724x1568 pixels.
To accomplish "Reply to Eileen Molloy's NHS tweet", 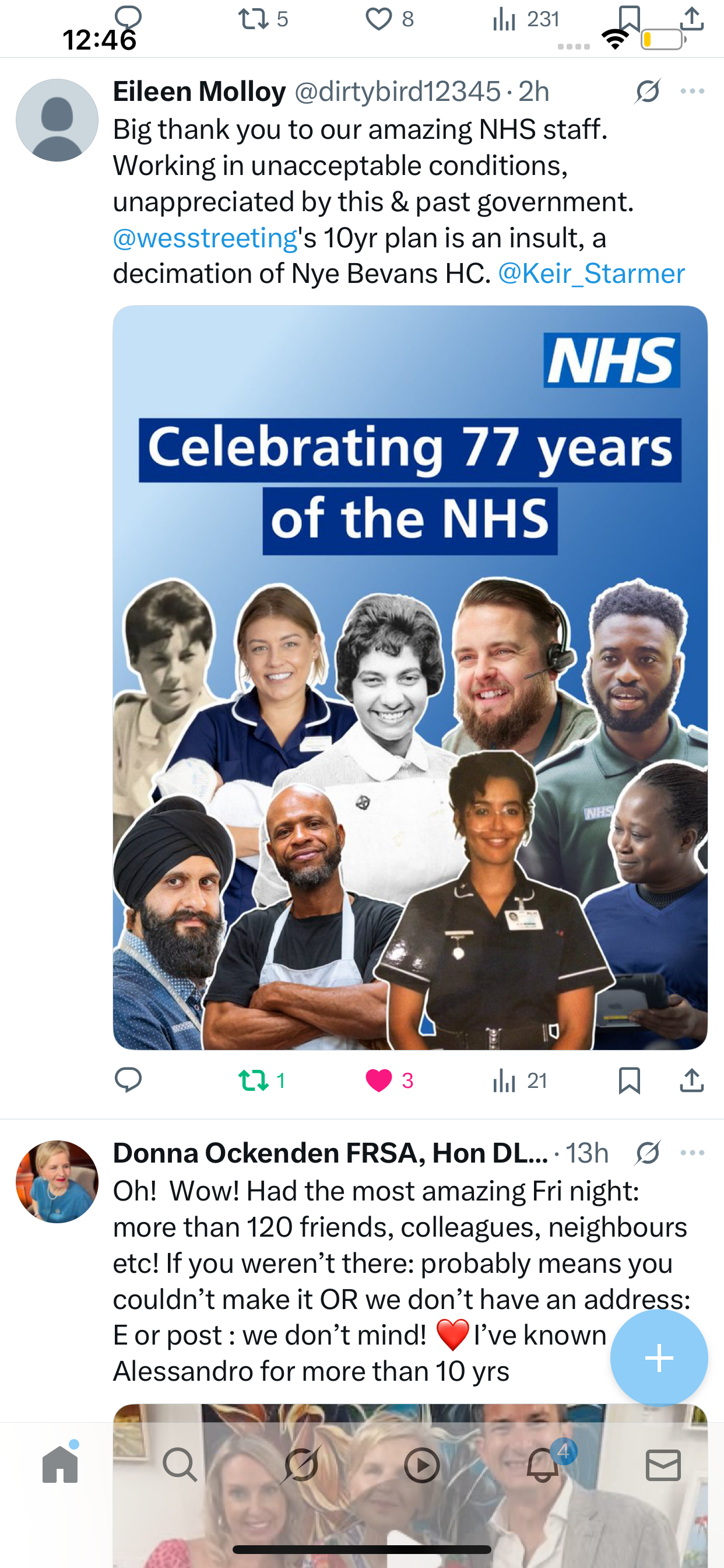I will (128, 1080).
